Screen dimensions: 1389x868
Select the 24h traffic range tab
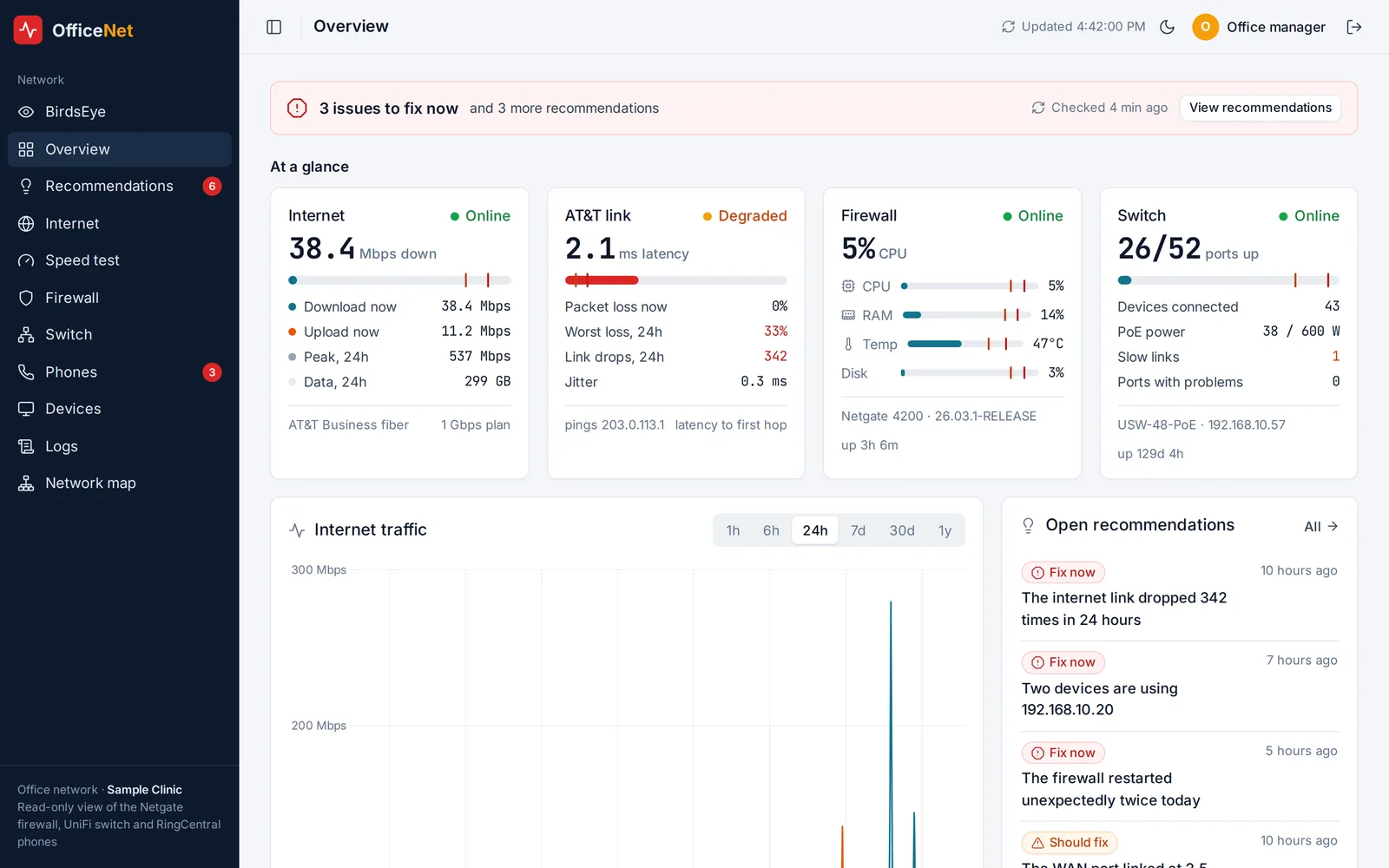pos(815,530)
